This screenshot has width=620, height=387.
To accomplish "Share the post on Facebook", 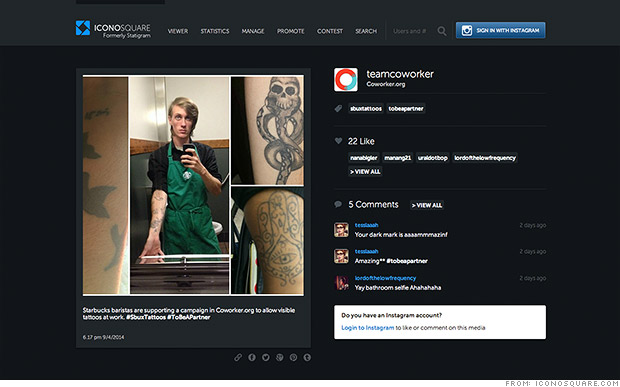I will 252,357.
